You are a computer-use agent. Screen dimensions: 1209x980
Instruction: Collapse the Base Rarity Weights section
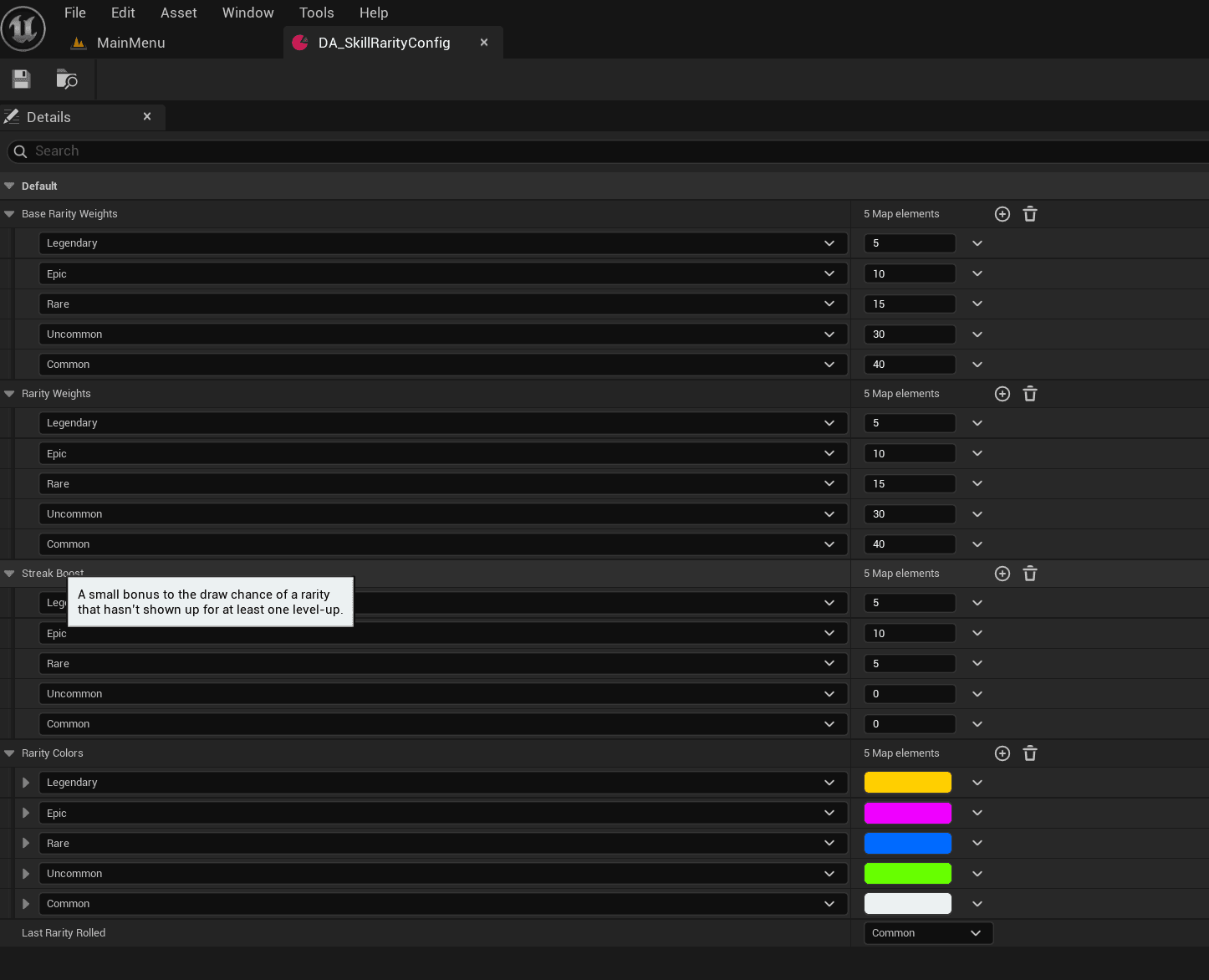(x=9, y=214)
